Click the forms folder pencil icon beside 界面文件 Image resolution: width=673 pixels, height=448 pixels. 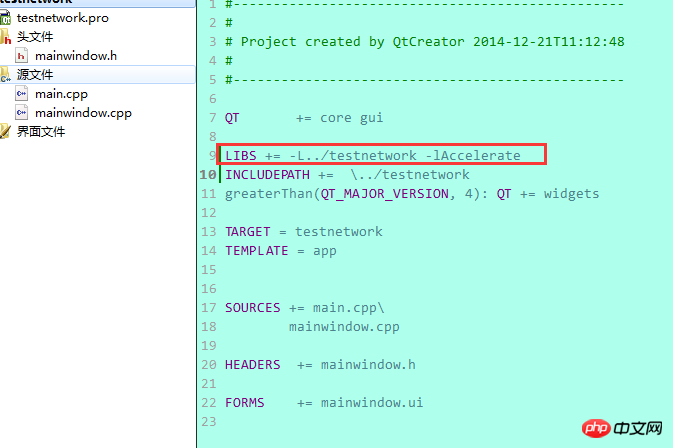coord(5,131)
